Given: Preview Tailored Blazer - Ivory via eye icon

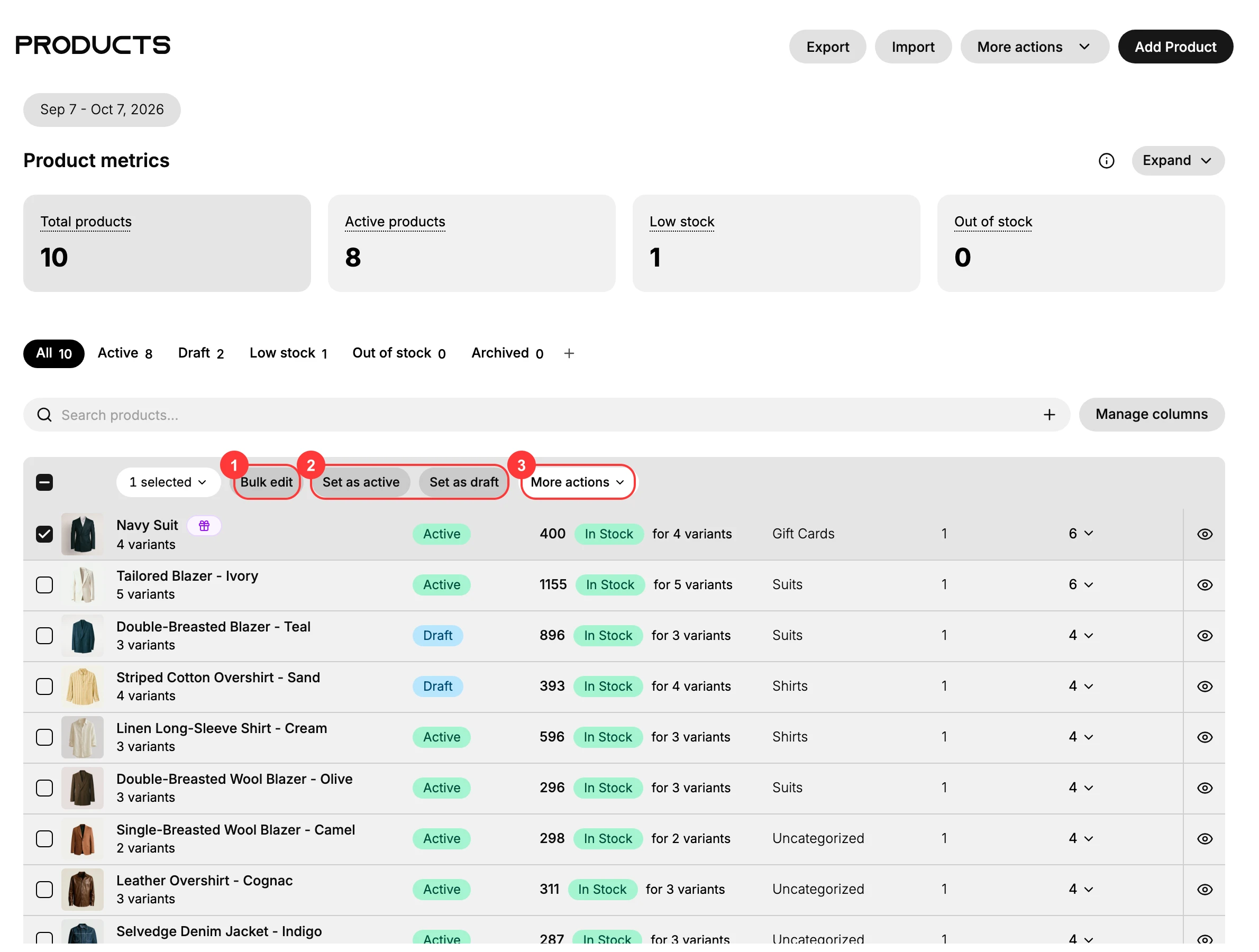Looking at the screenshot, I should (1205, 585).
